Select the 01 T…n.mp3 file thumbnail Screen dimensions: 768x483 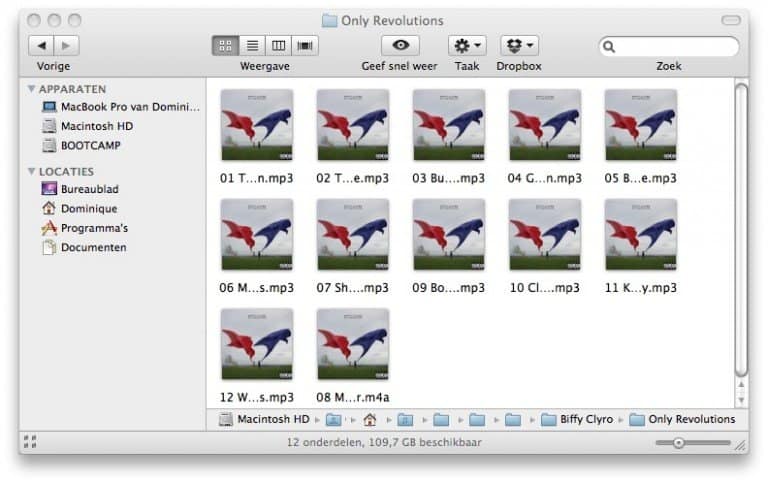click(257, 125)
